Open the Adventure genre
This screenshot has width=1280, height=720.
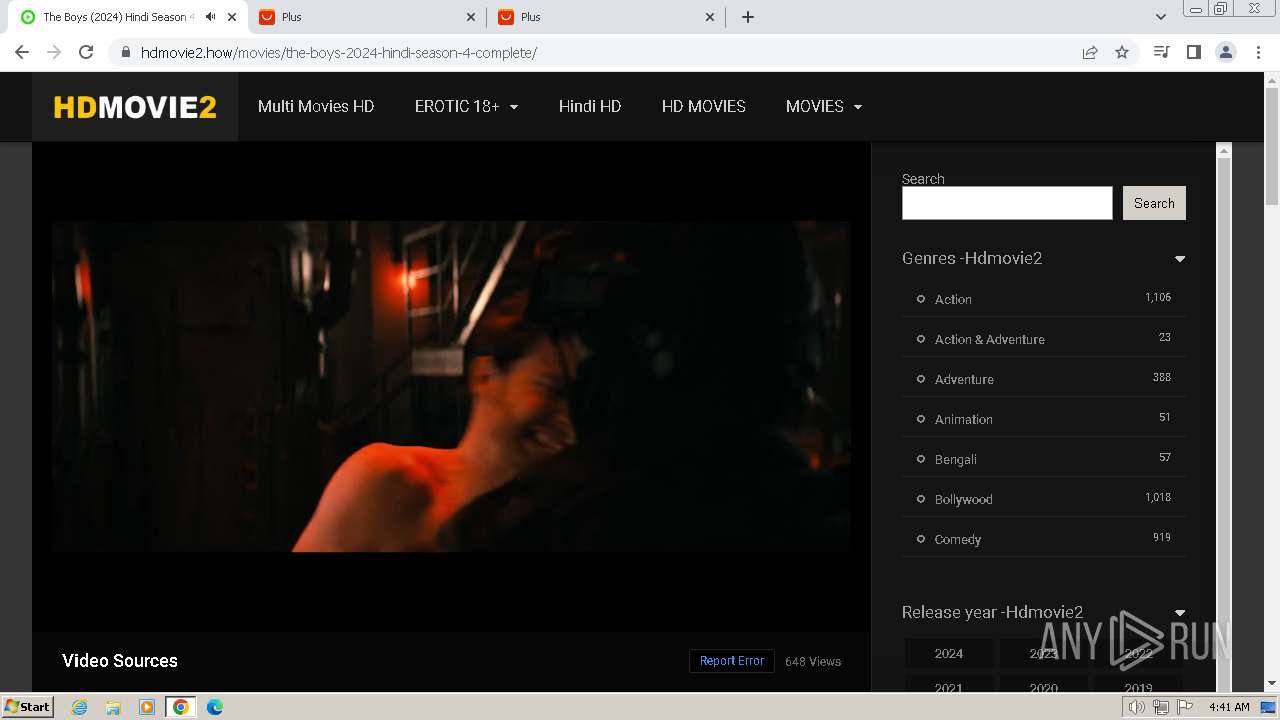(964, 379)
